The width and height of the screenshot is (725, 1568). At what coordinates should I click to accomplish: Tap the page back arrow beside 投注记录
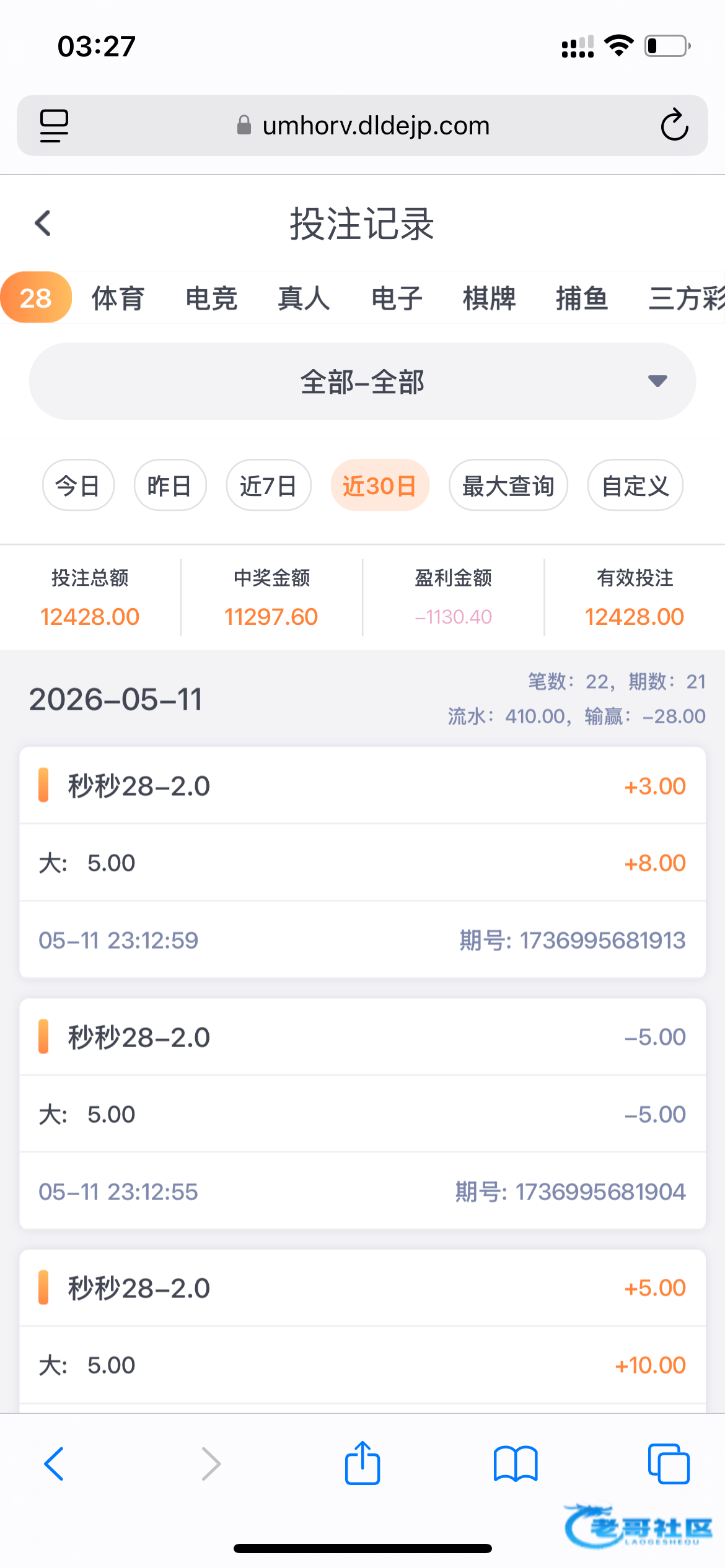(x=43, y=223)
